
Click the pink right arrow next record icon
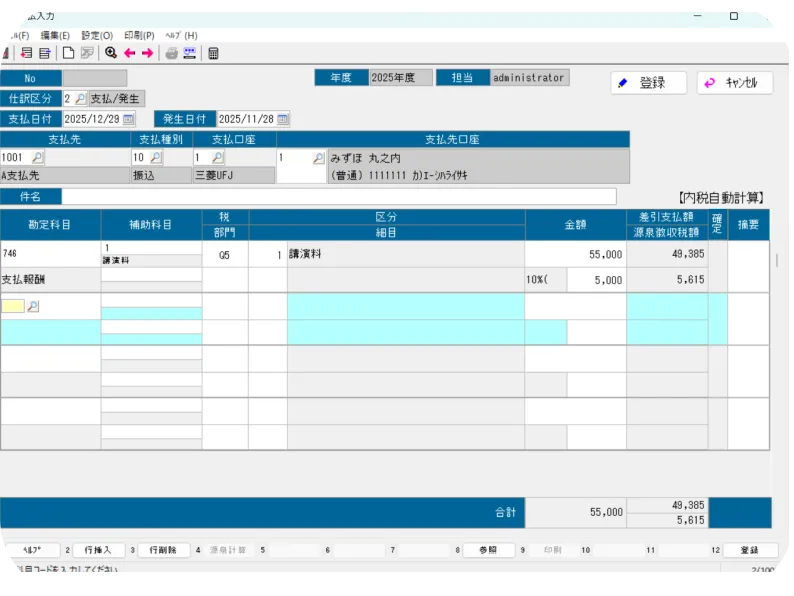[x=147, y=53]
